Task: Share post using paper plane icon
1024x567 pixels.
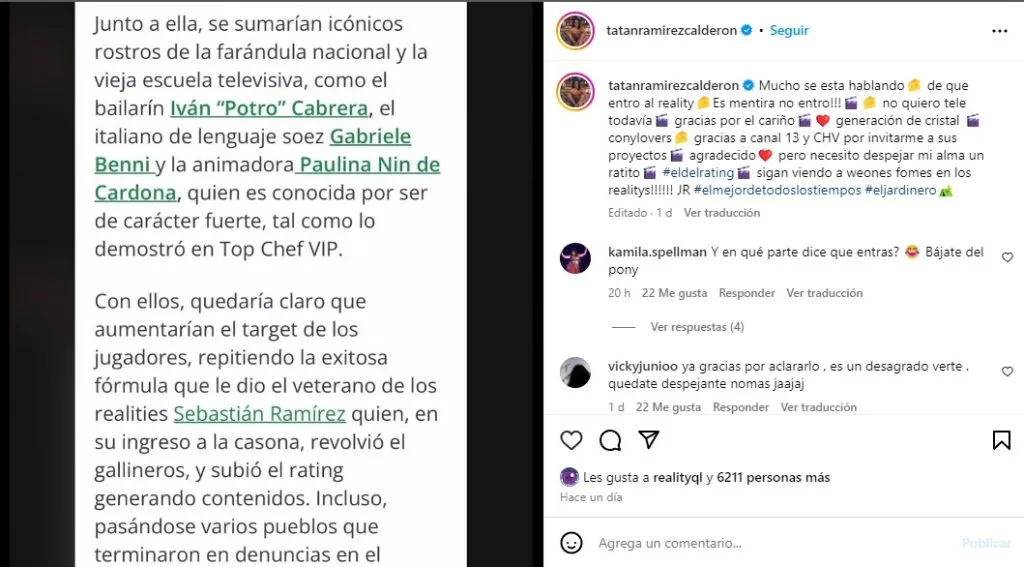Action: [x=648, y=440]
